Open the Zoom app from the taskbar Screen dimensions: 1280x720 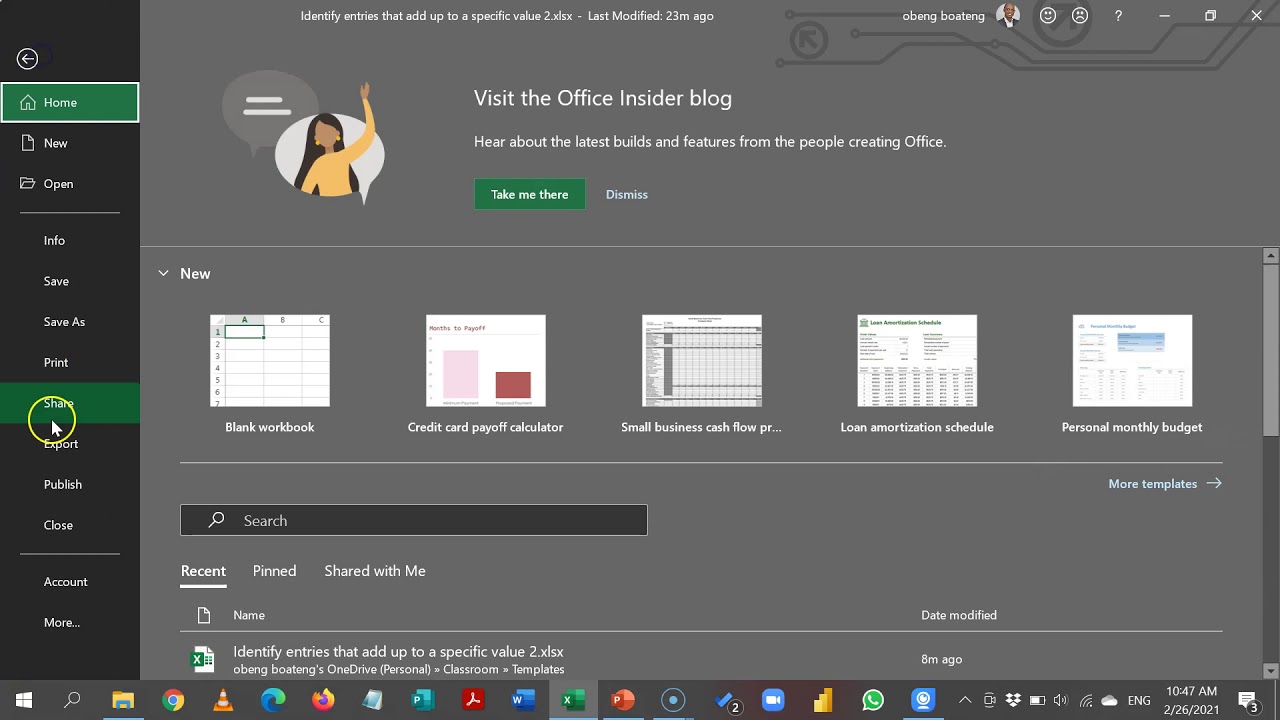[x=773, y=700]
